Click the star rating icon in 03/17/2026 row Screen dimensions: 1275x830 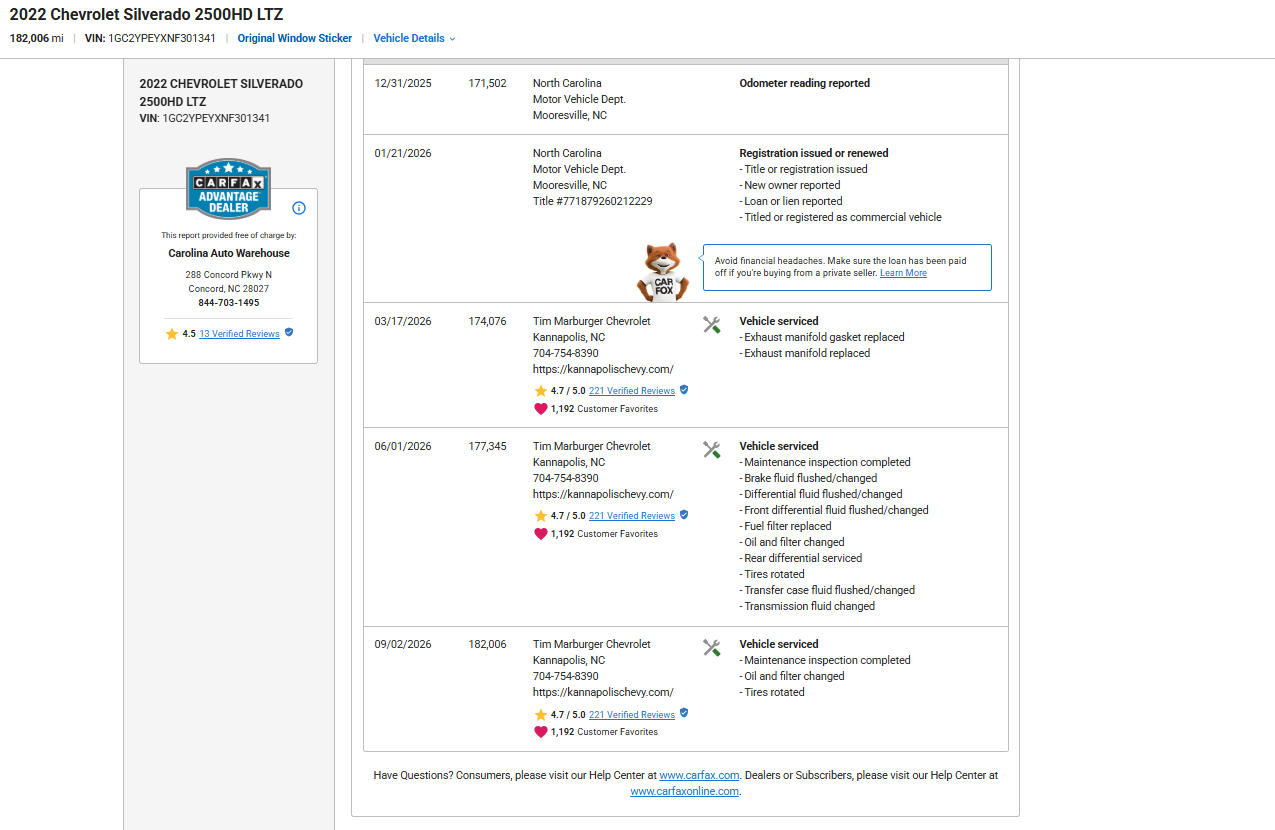(x=540, y=391)
